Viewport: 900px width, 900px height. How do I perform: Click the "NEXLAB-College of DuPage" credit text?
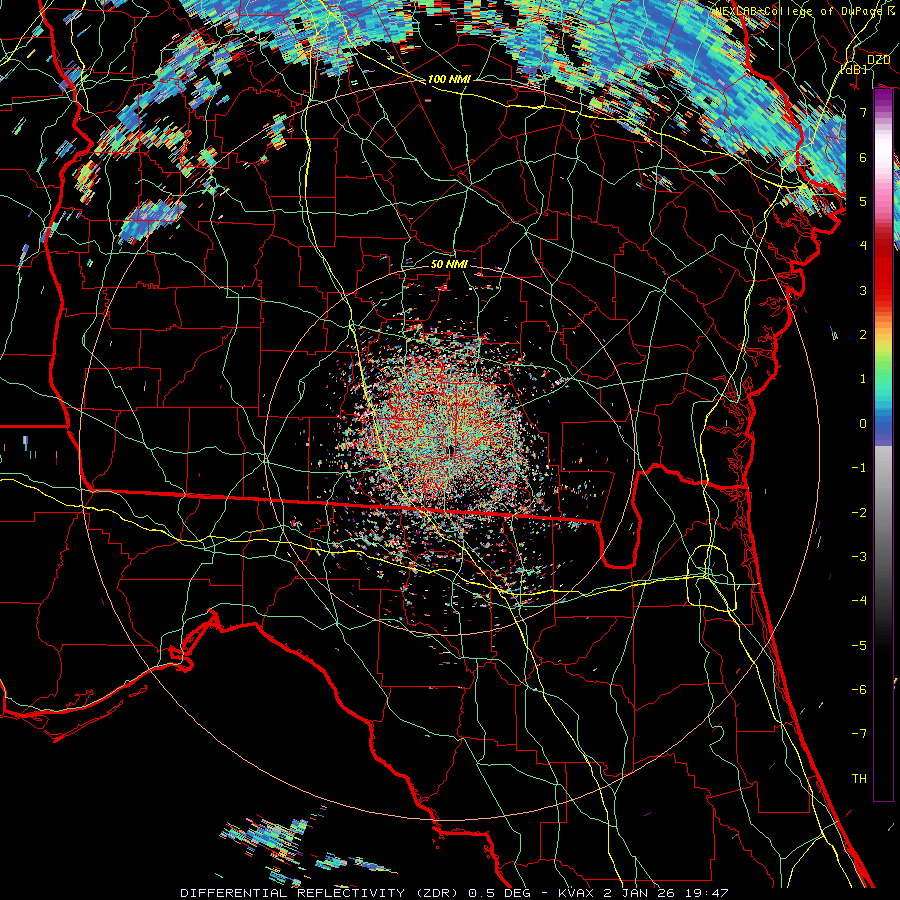798,11
